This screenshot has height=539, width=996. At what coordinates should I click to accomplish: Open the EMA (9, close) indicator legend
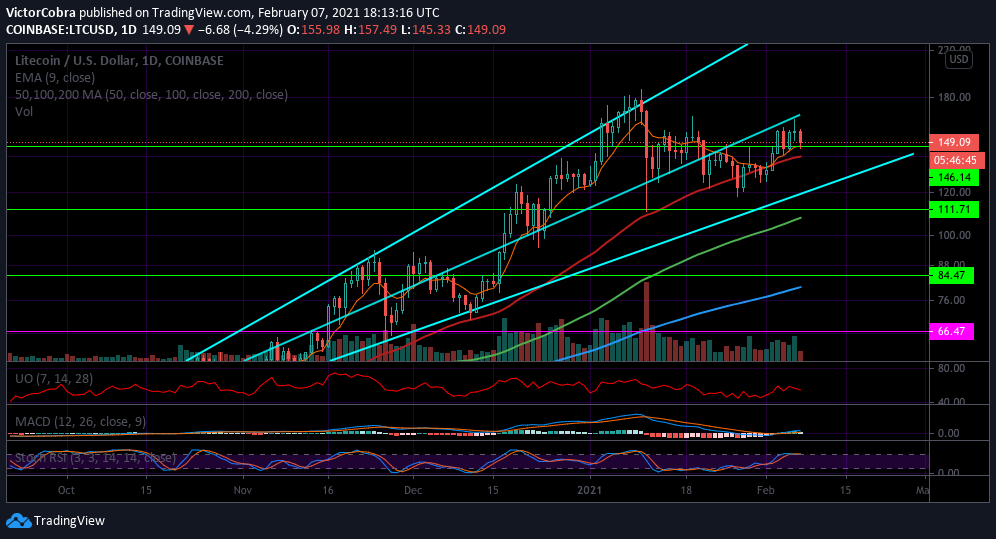(x=55, y=77)
